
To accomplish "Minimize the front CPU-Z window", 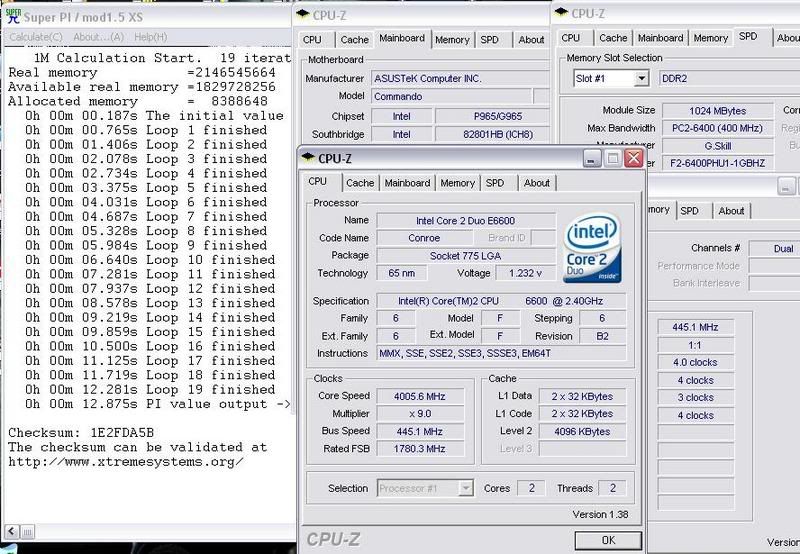I will click(x=591, y=159).
